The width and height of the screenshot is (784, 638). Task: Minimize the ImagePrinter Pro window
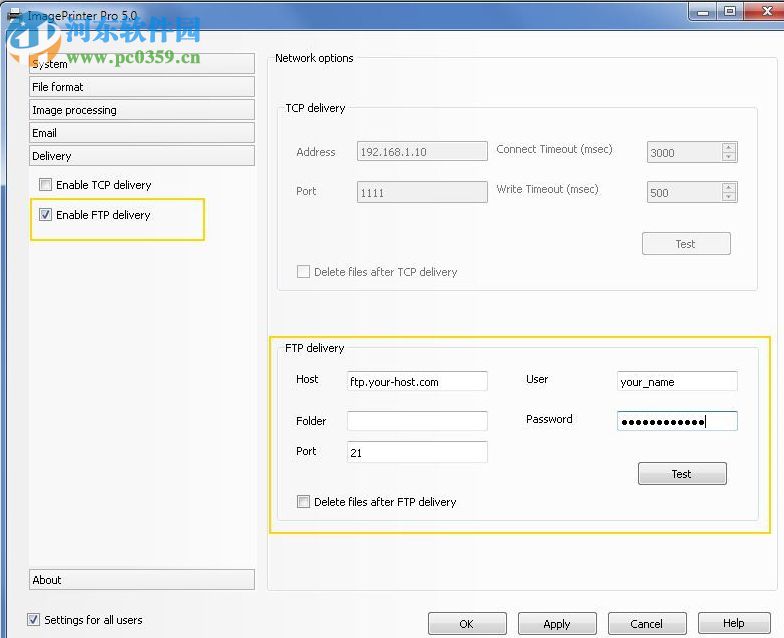coord(703,12)
